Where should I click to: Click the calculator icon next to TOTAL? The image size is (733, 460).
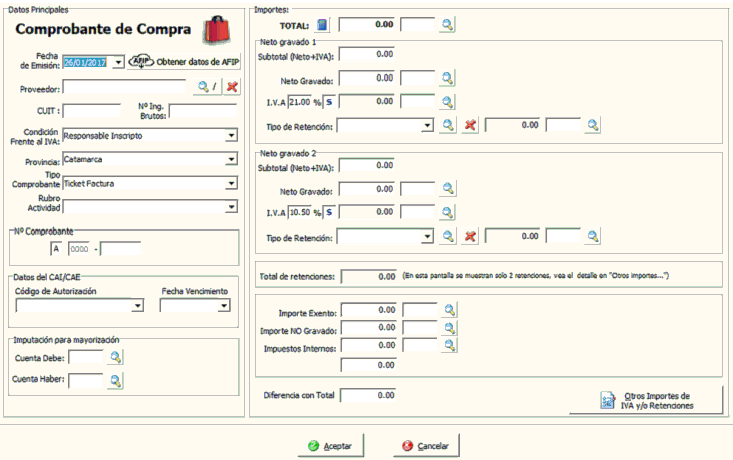coord(323,24)
